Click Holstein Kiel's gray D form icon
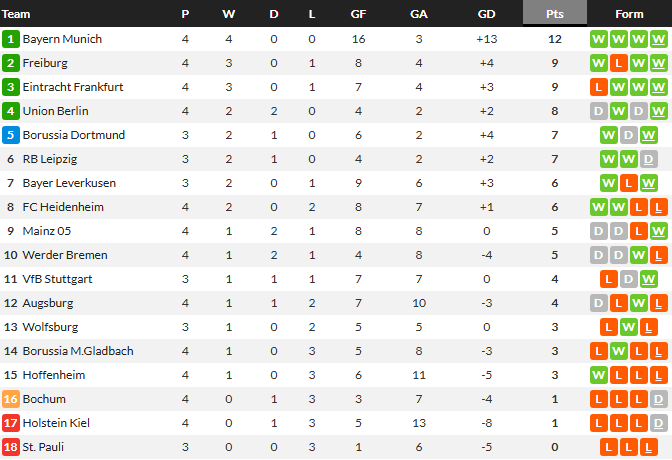672x460 pixels. click(657, 423)
